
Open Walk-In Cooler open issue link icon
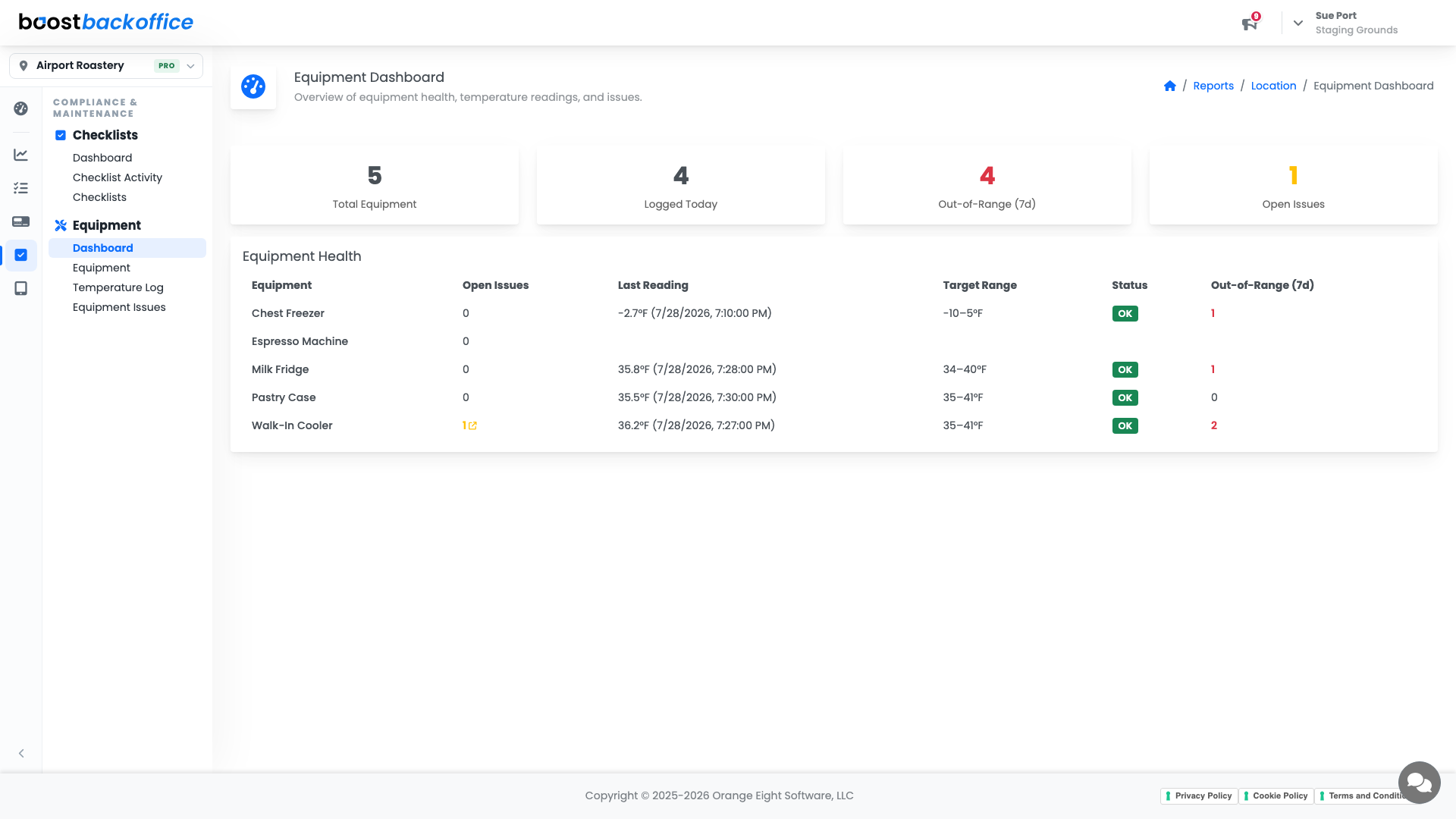[x=472, y=425]
